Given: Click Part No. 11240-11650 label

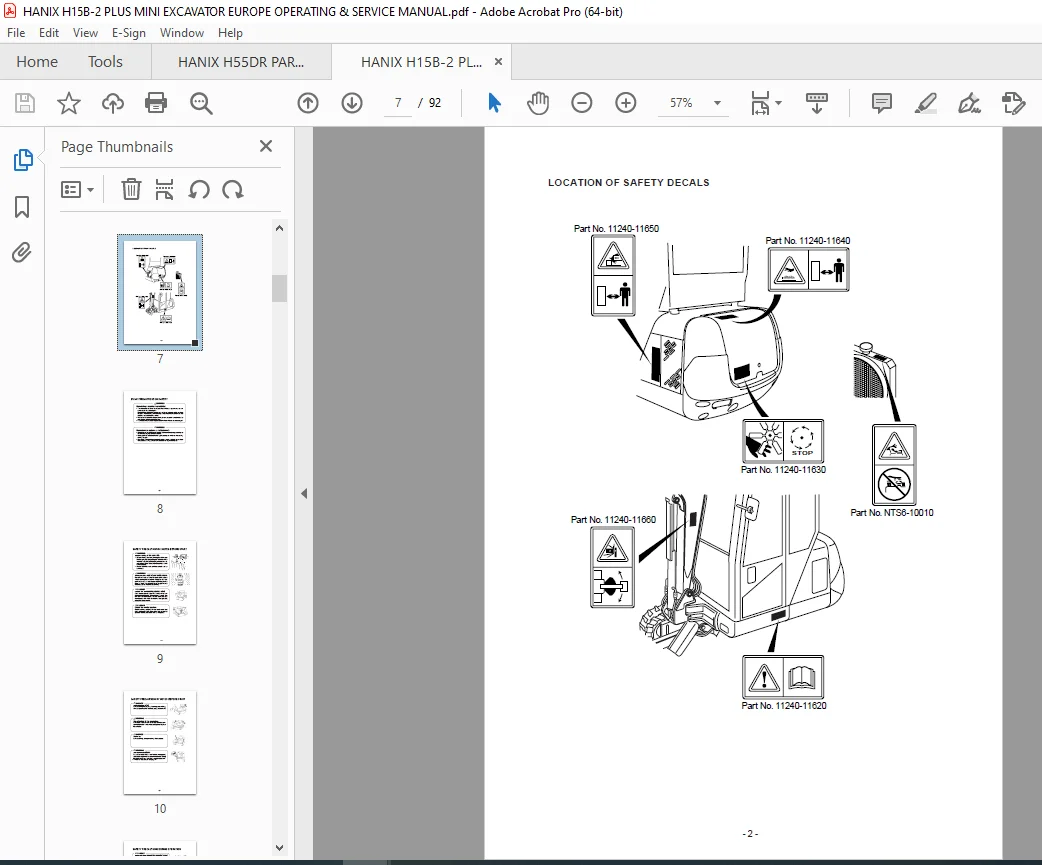Looking at the screenshot, I should click(617, 229).
